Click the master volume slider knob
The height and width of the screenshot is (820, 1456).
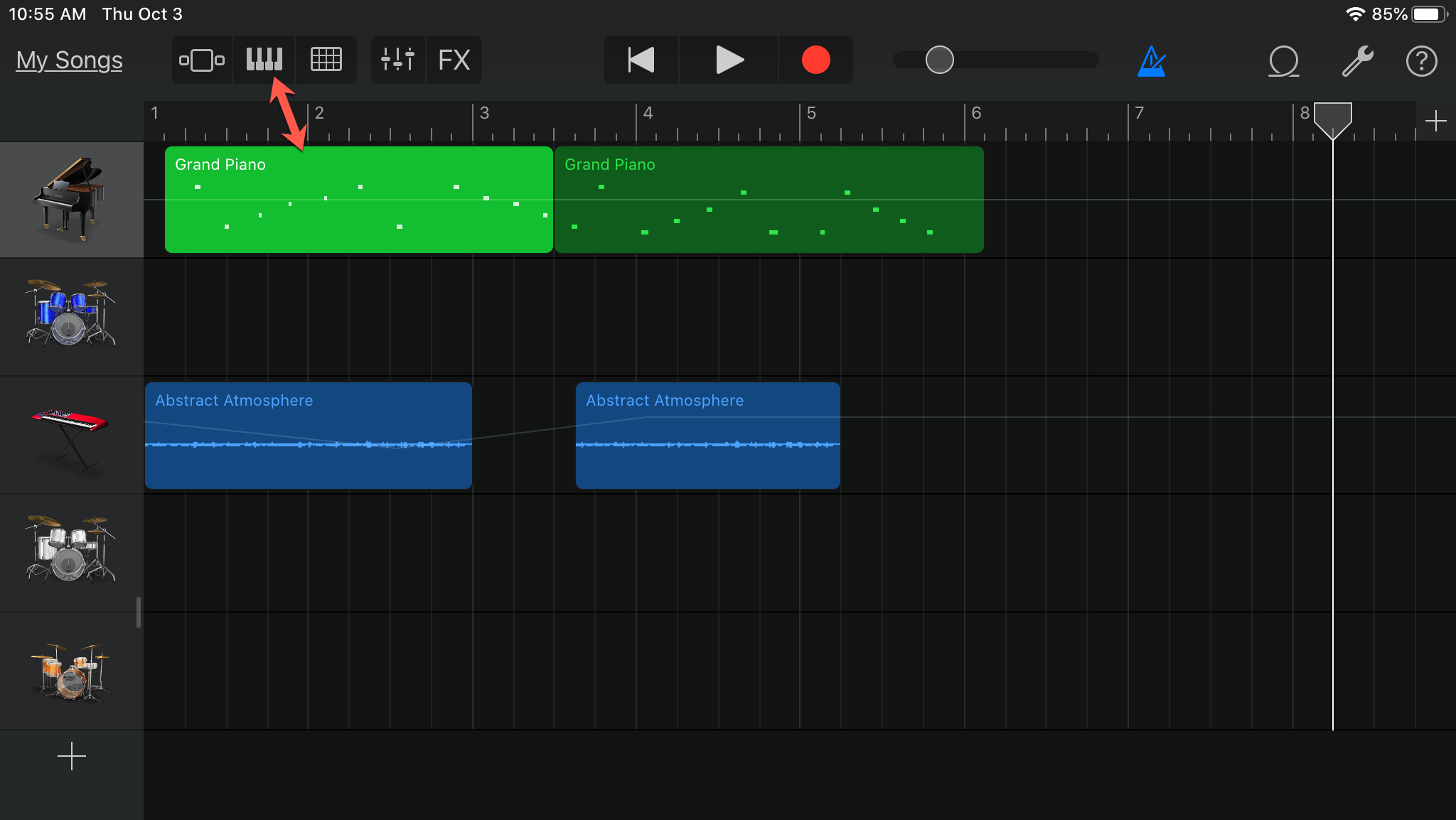click(939, 60)
